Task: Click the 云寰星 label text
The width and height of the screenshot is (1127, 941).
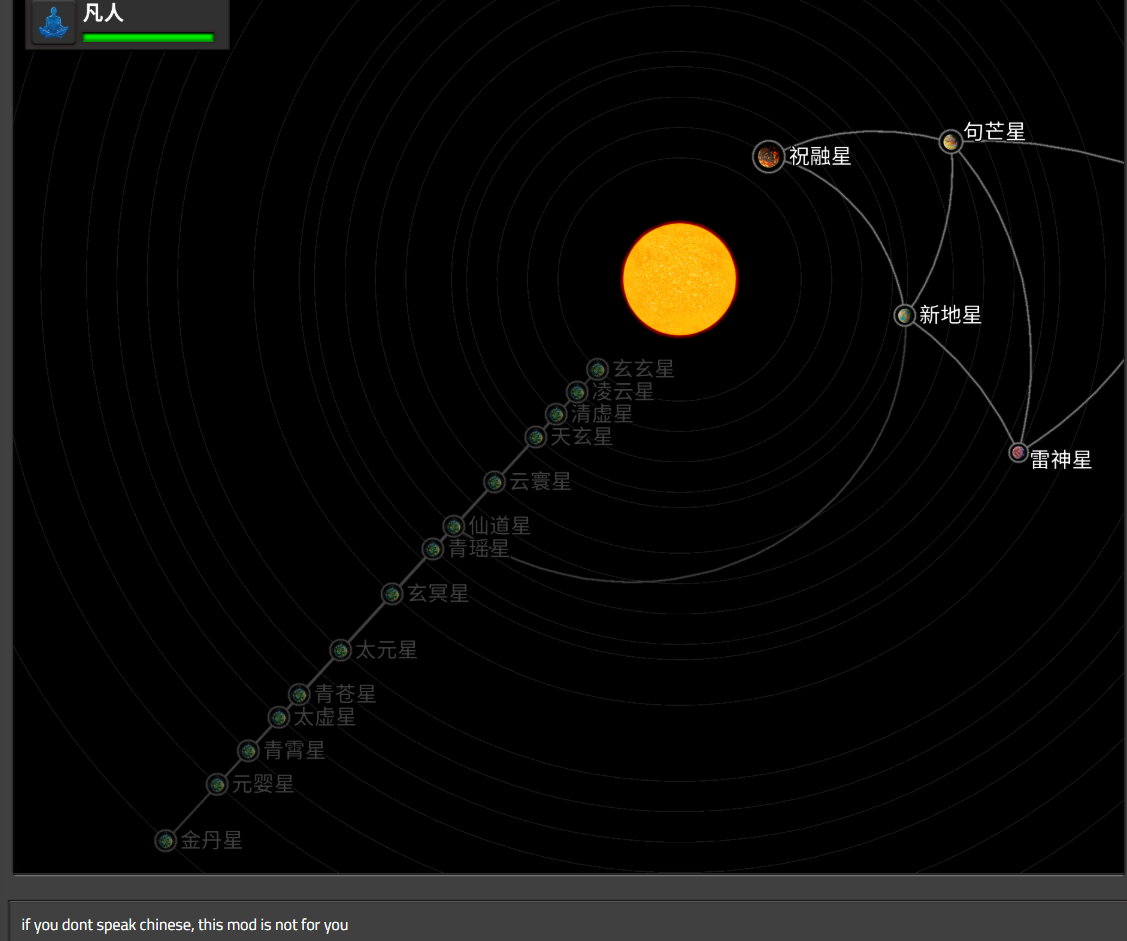Action: [540, 482]
